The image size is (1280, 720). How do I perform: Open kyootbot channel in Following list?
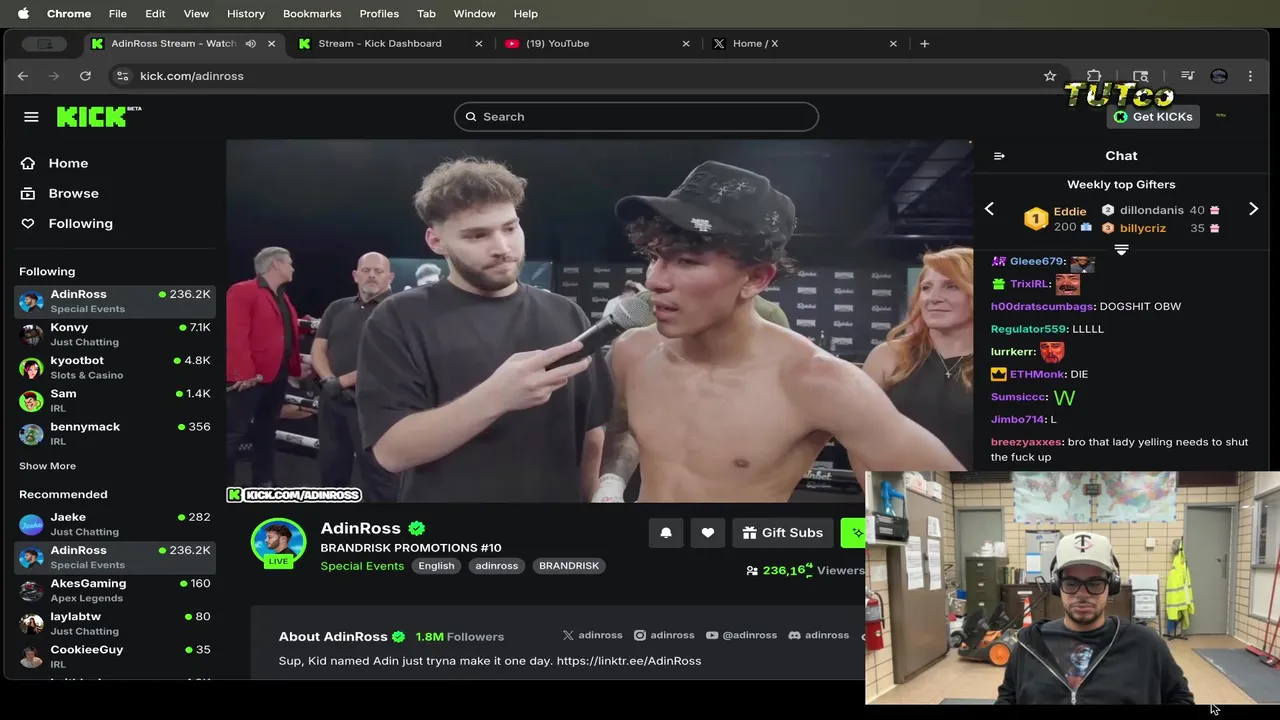tap(115, 367)
